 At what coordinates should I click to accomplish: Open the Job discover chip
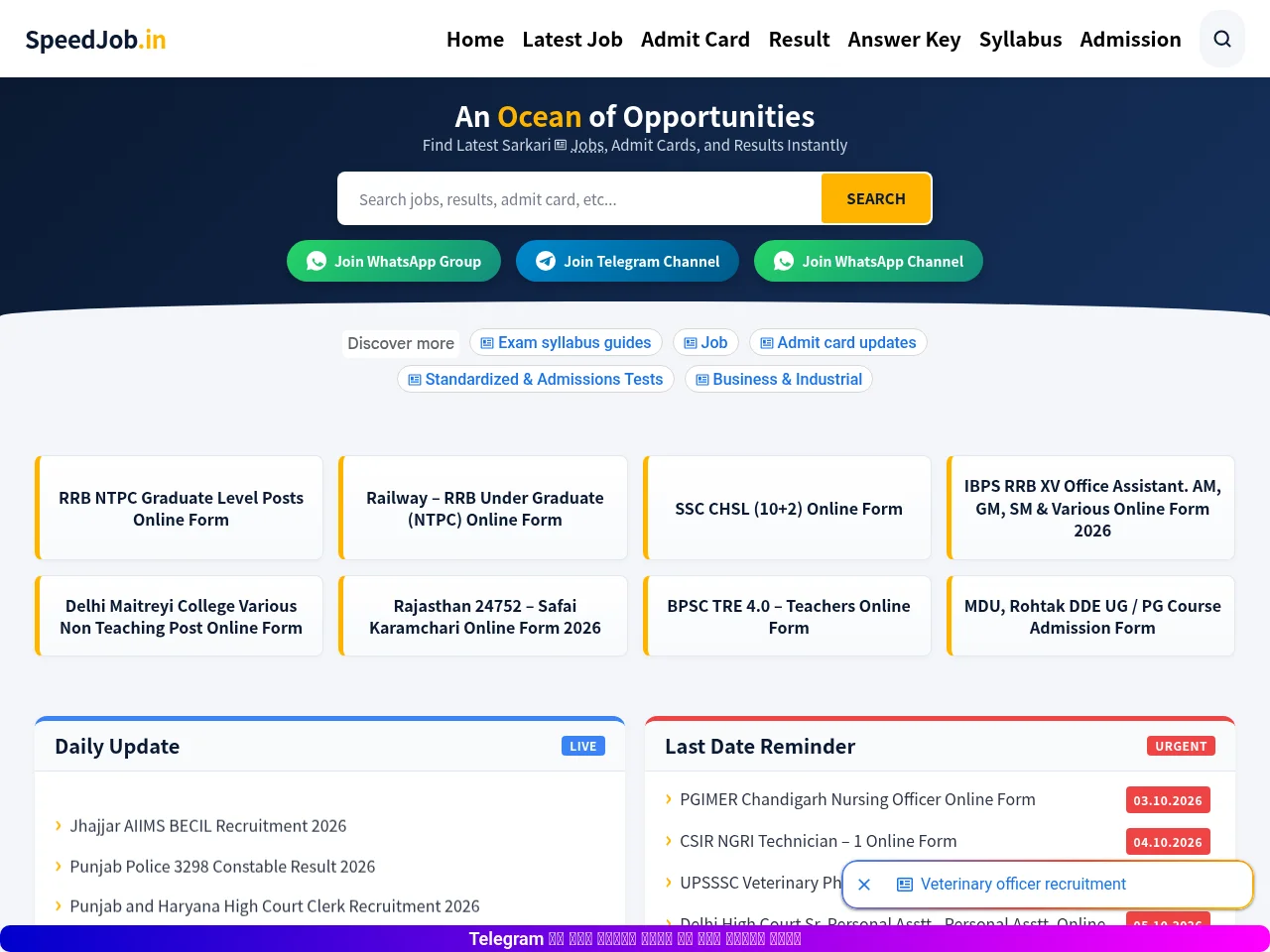click(x=705, y=342)
